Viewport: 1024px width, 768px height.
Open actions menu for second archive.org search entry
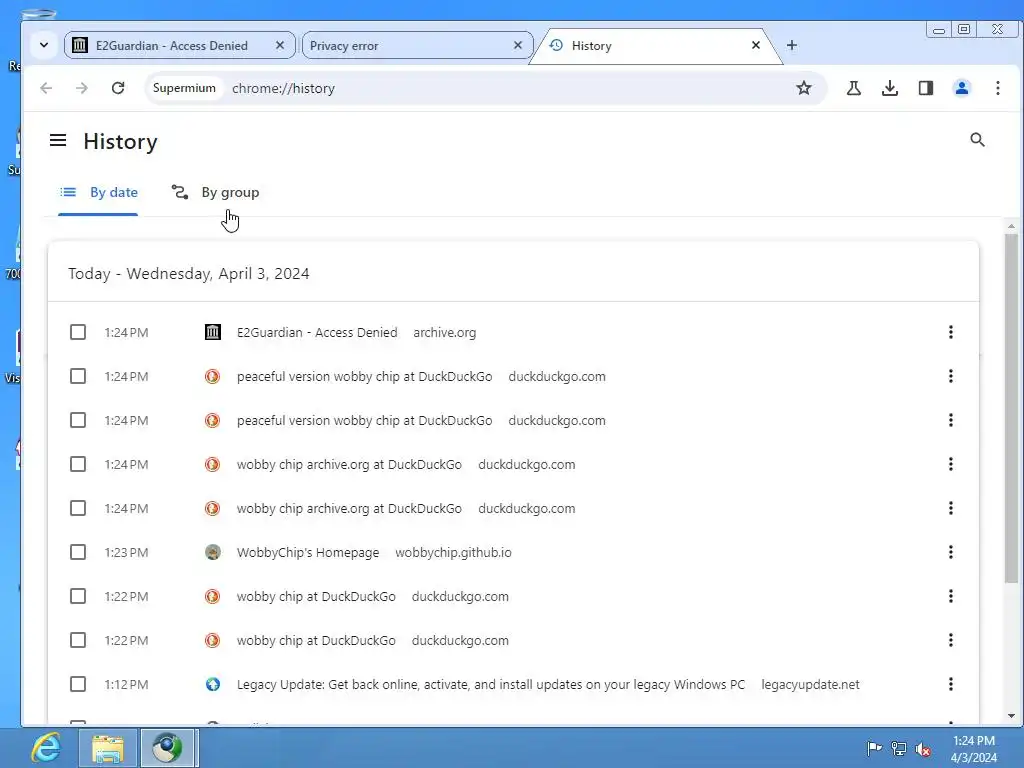coord(951,508)
